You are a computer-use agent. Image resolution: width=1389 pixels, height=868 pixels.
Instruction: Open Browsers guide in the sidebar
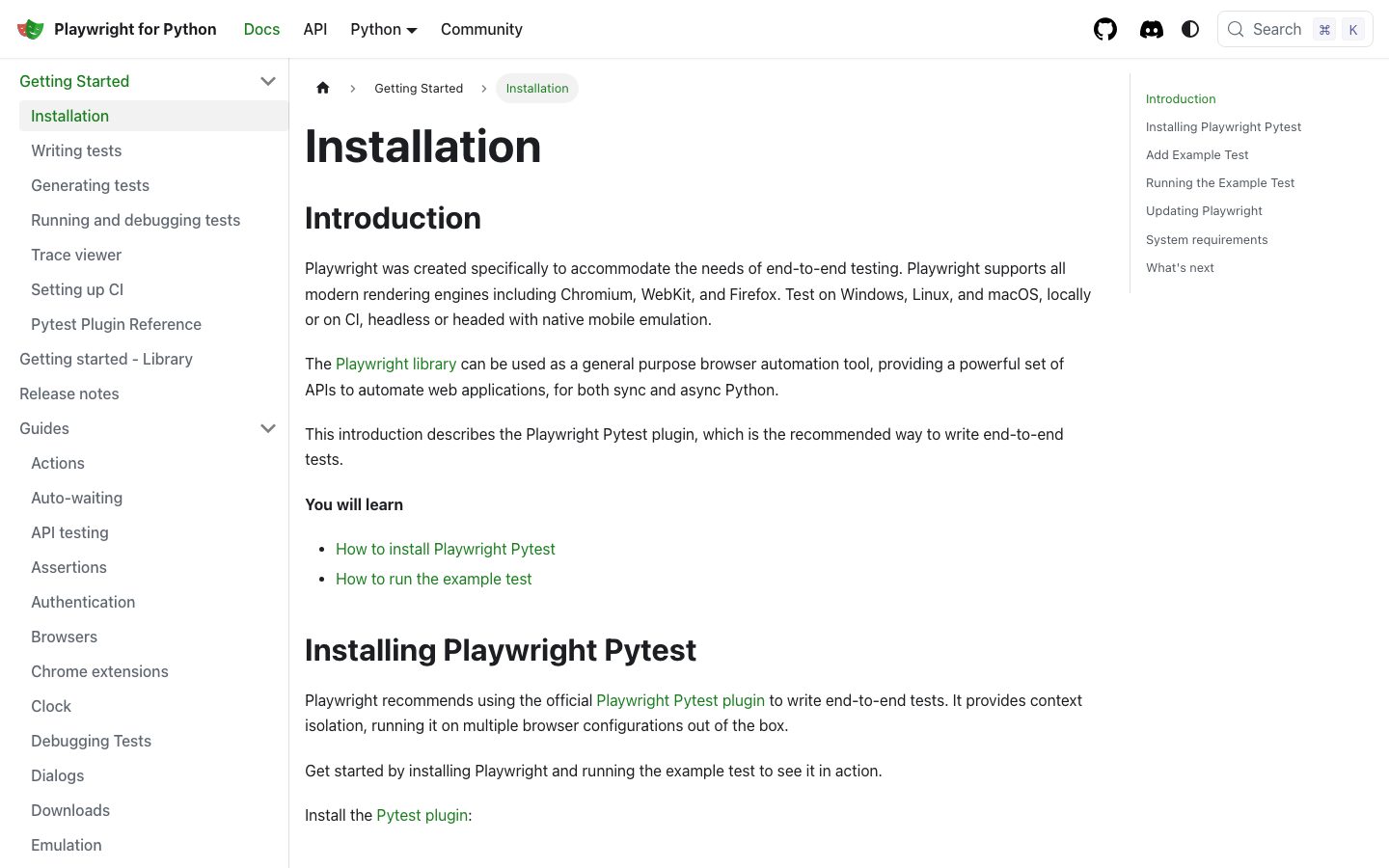(153, 637)
